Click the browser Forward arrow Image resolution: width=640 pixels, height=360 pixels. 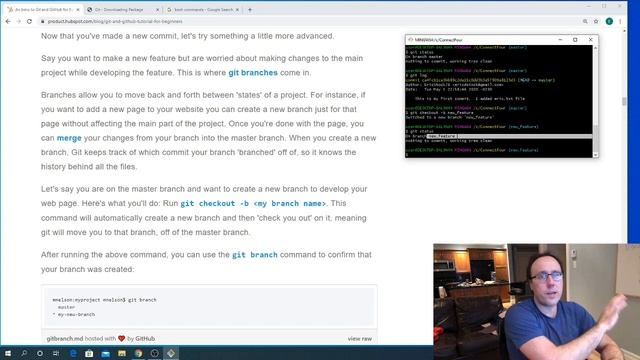[x=19, y=21]
